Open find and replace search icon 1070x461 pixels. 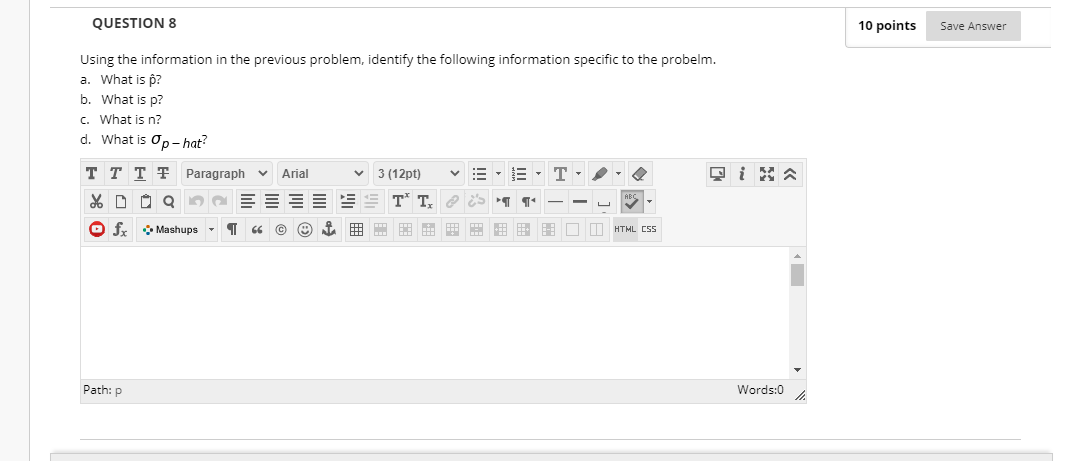point(169,202)
